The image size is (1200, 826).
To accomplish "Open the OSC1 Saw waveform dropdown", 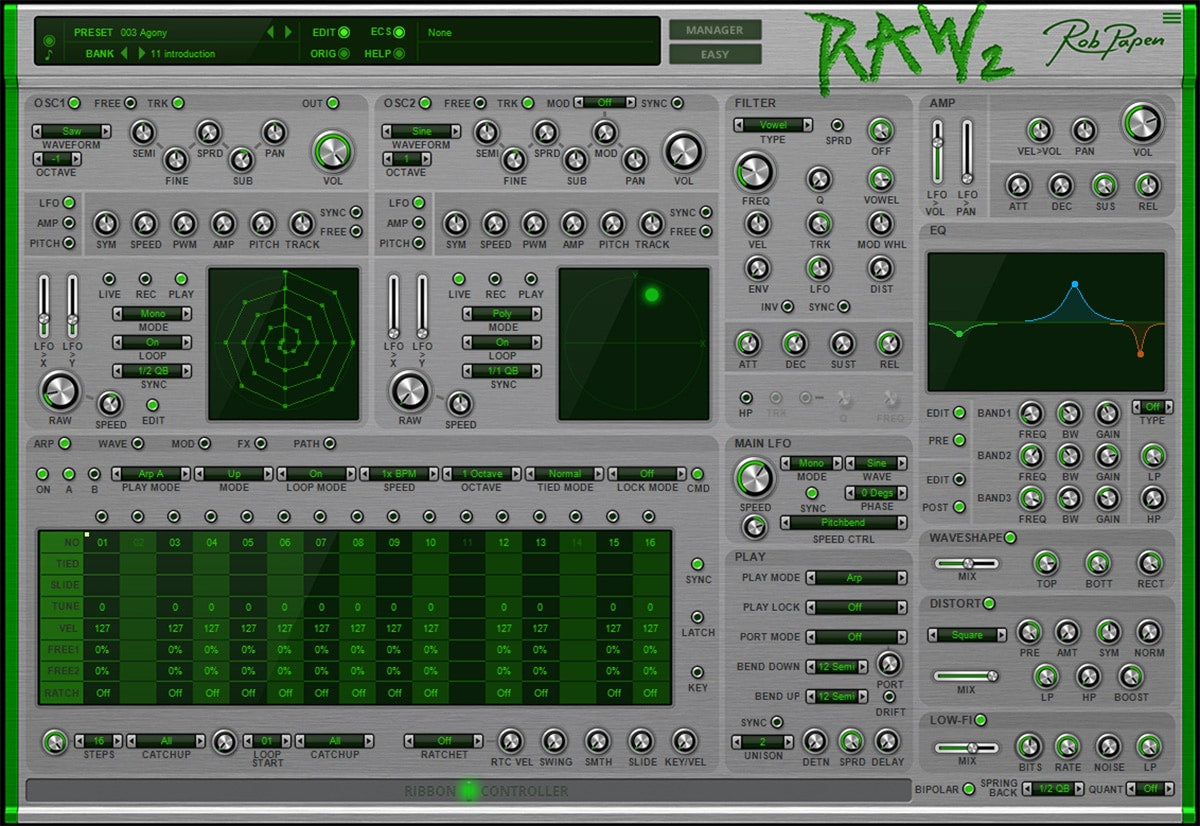I will point(70,131).
